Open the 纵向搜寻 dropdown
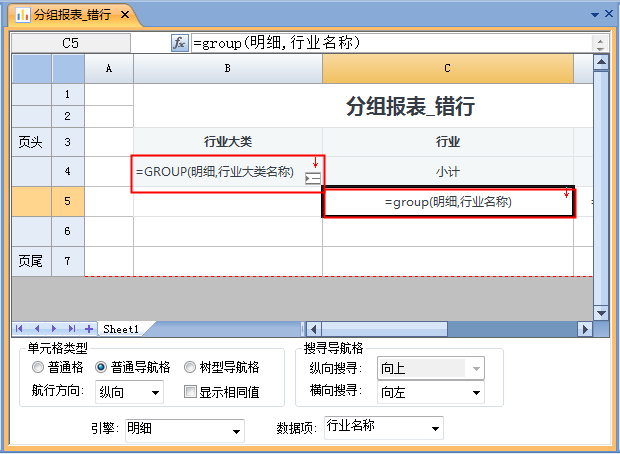Screen dimensions: 620x454 [x=431, y=369]
